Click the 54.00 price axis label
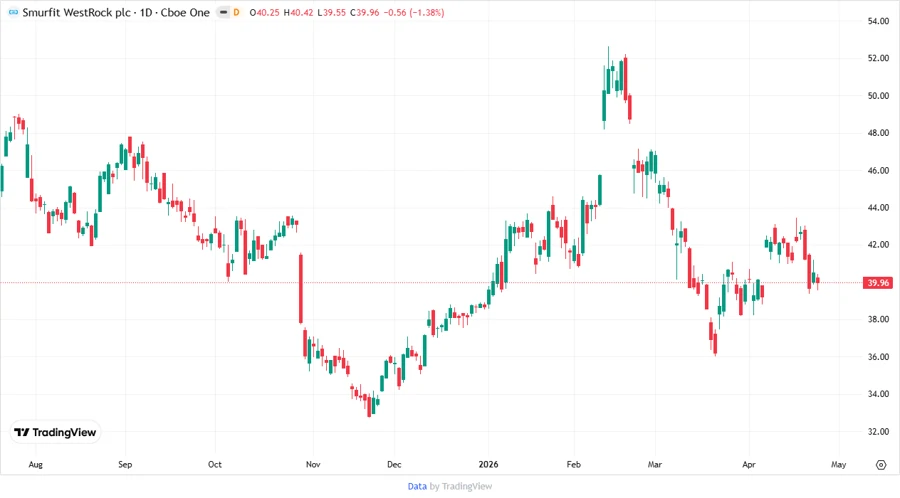 point(878,21)
